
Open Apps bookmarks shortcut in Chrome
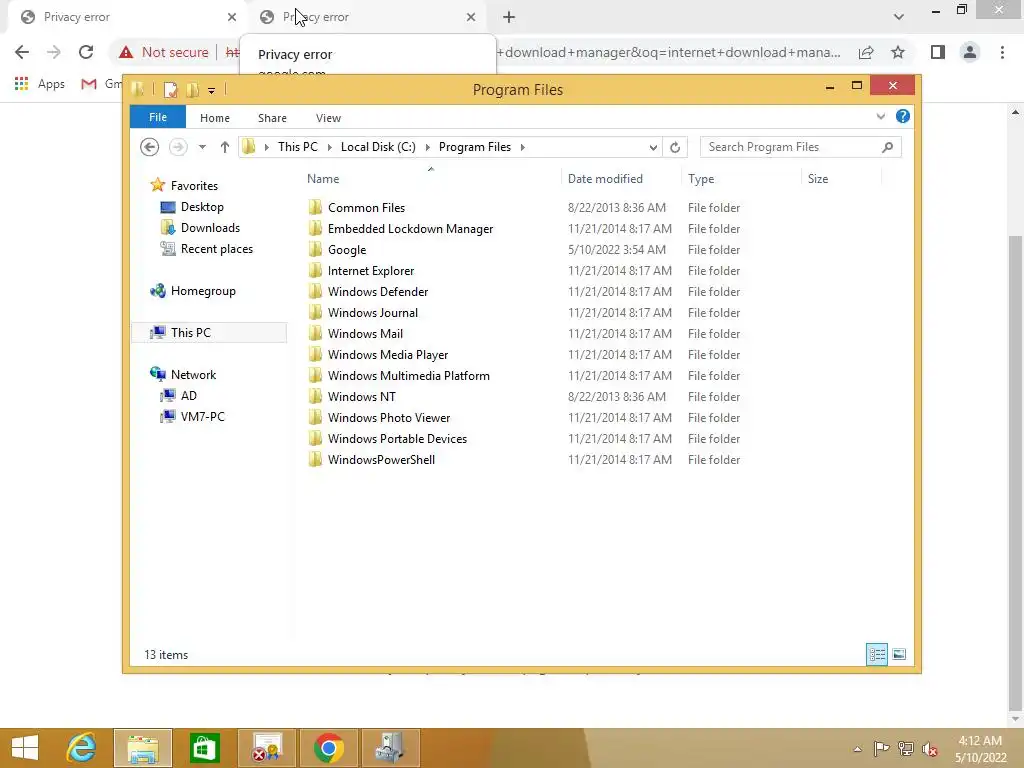pyautogui.click(x=40, y=84)
